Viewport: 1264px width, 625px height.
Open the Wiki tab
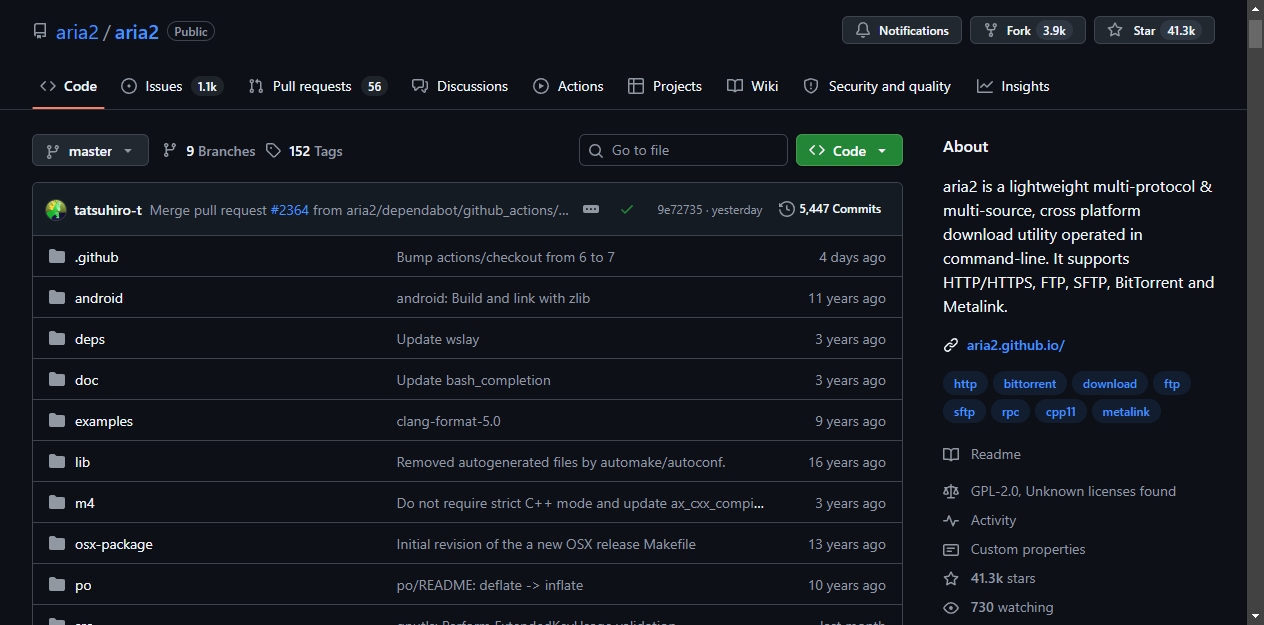[x=753, y=86]
